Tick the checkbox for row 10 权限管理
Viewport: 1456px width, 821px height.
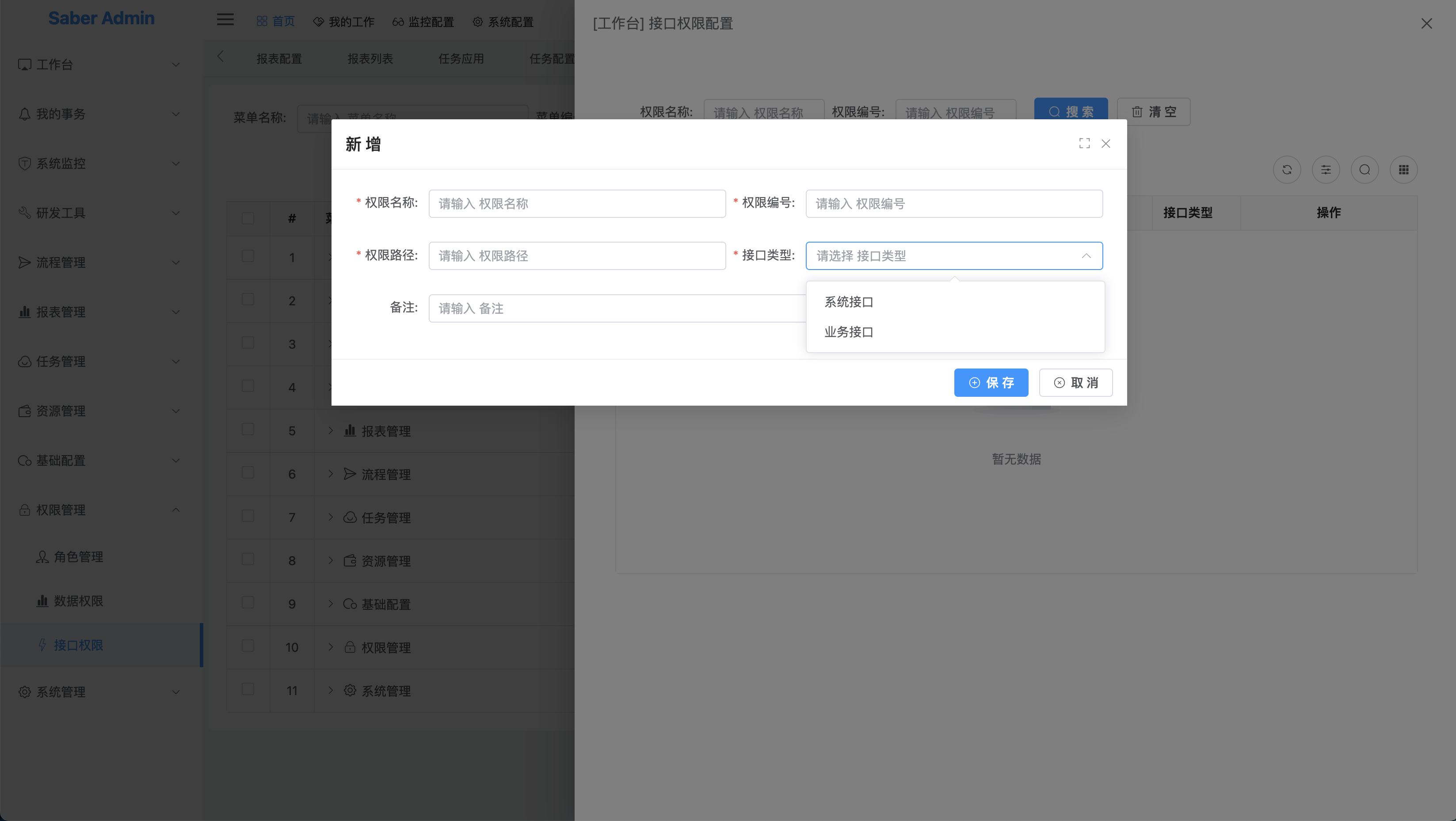pyautogui.click(x=248, y=646)
